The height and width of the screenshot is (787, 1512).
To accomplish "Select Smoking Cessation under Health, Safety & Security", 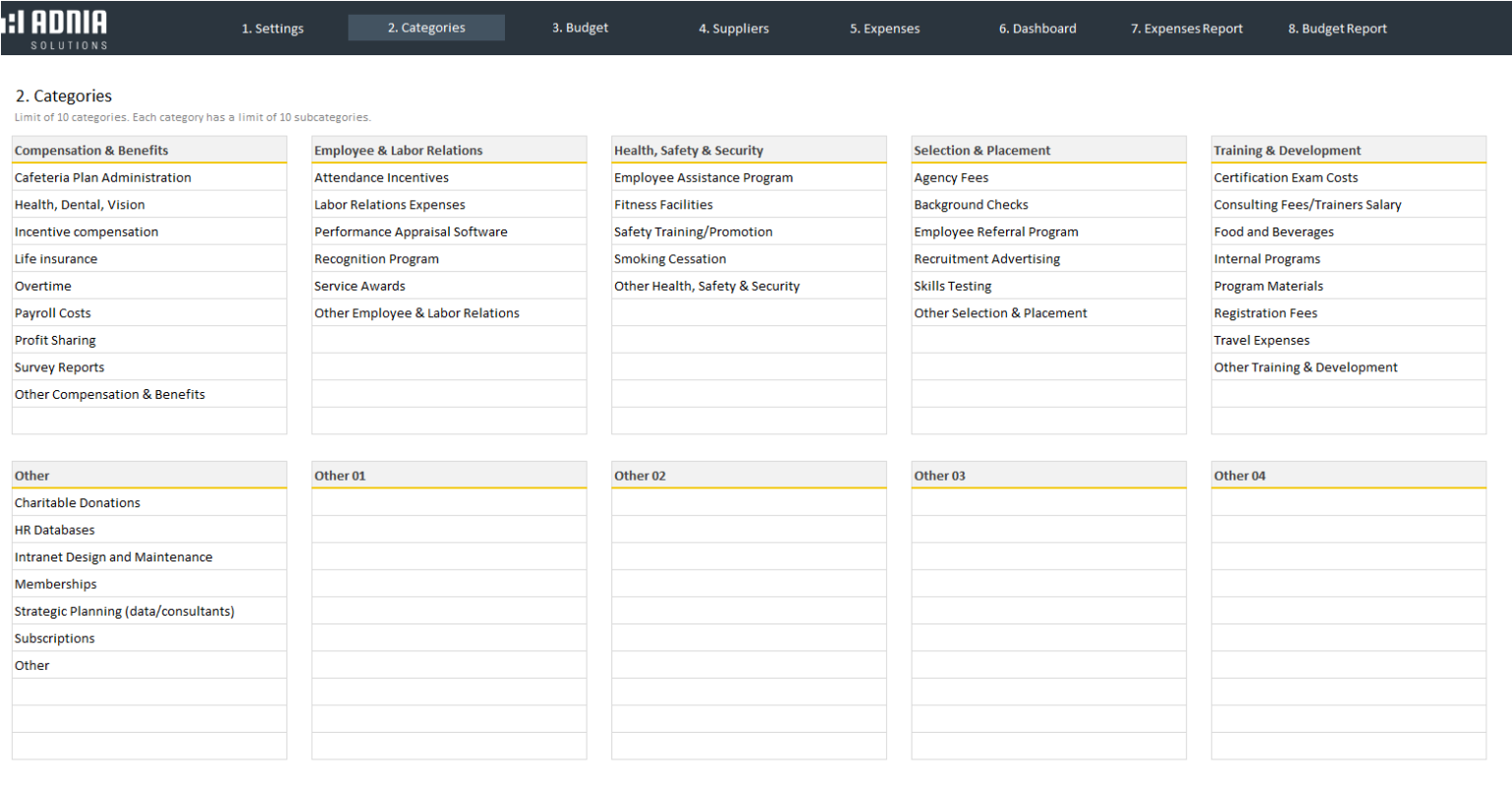I will pyautogui.click(x=749, y=258).
